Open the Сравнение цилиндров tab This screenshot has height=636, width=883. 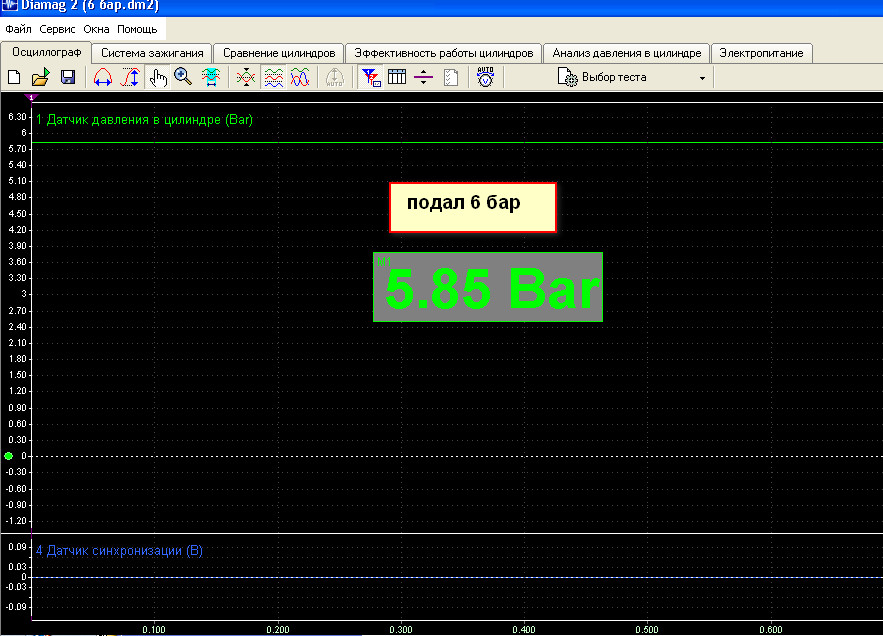click(x=279, y=53)
